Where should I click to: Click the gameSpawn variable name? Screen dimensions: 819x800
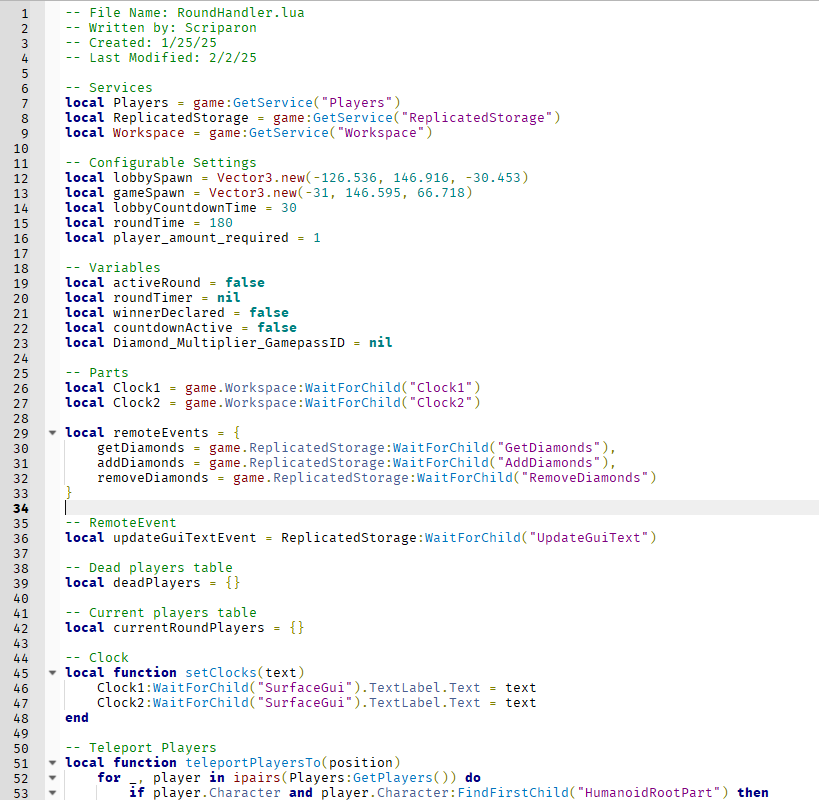149,193
